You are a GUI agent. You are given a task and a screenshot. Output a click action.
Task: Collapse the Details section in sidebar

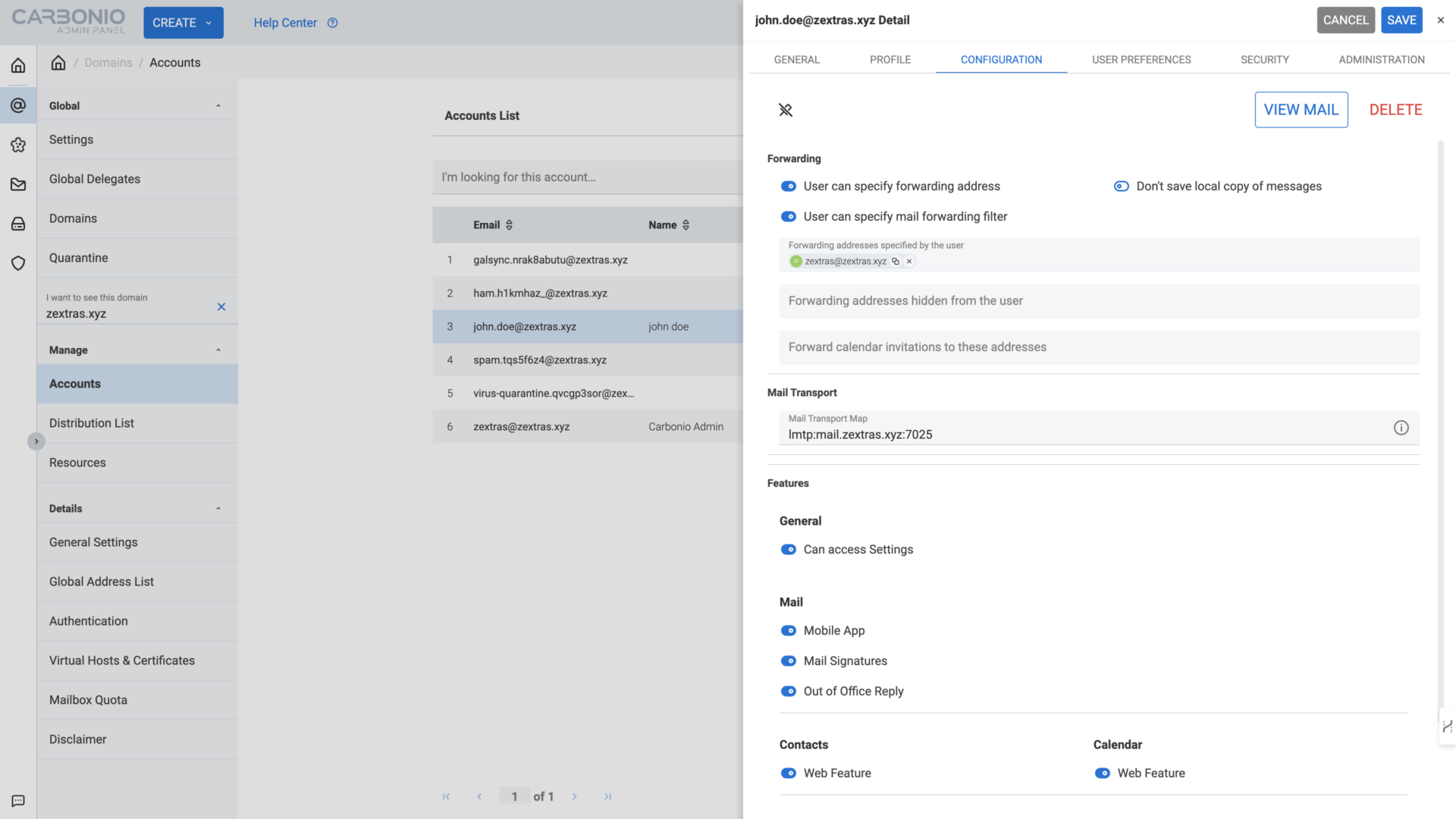(219, 508)
